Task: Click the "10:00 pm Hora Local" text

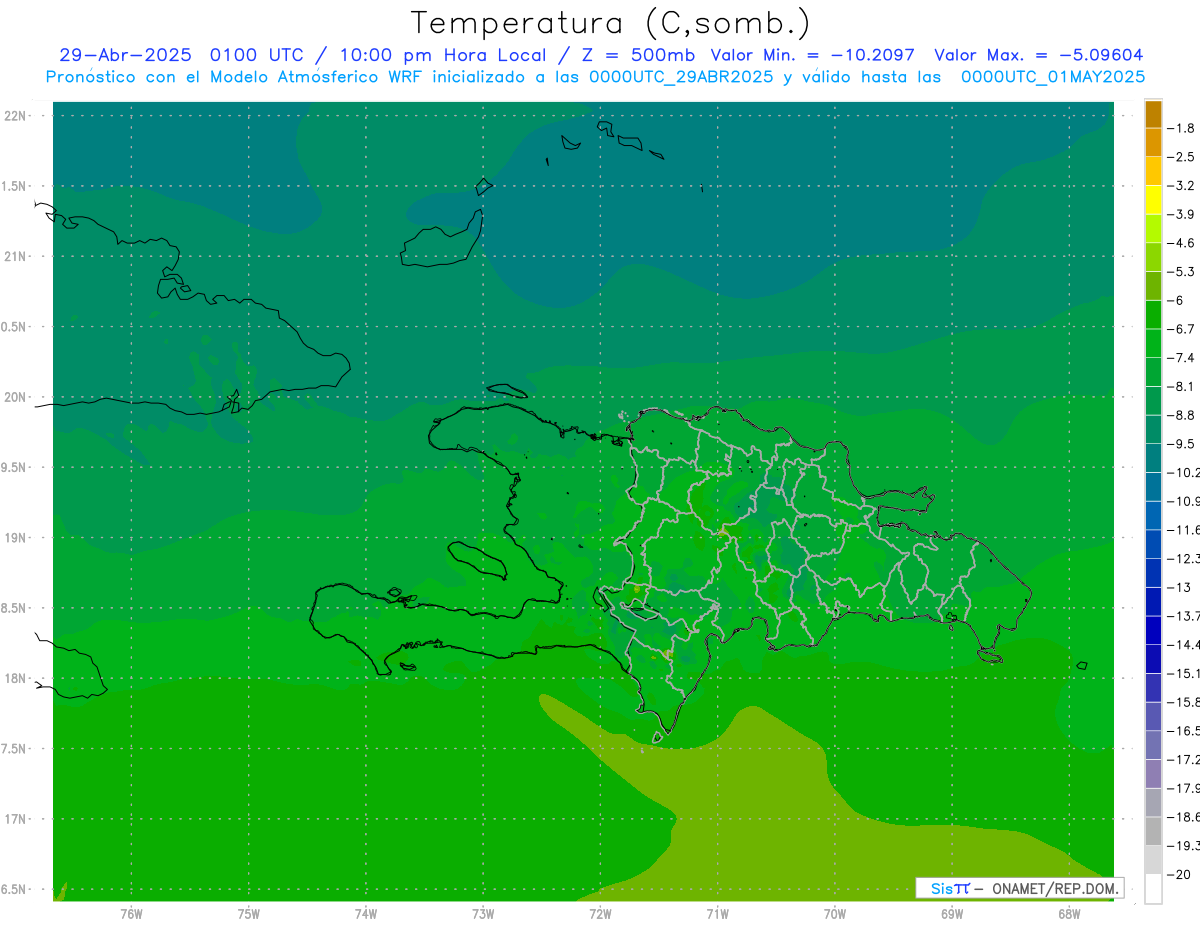Action: pos(441,55)
